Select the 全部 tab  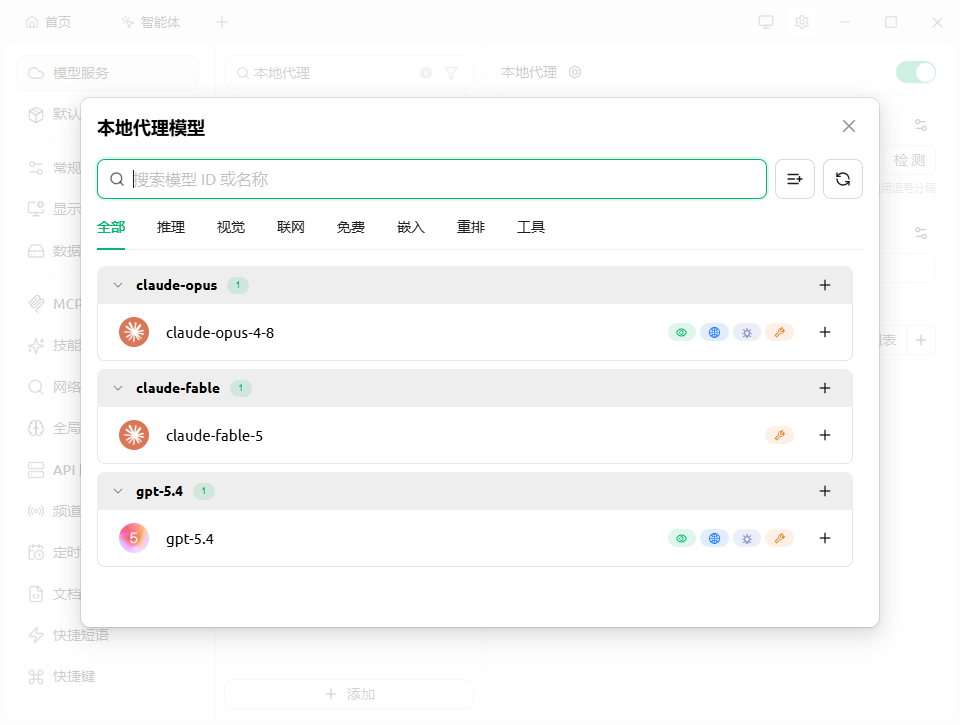pyautogui.click(x=111, y=227)
